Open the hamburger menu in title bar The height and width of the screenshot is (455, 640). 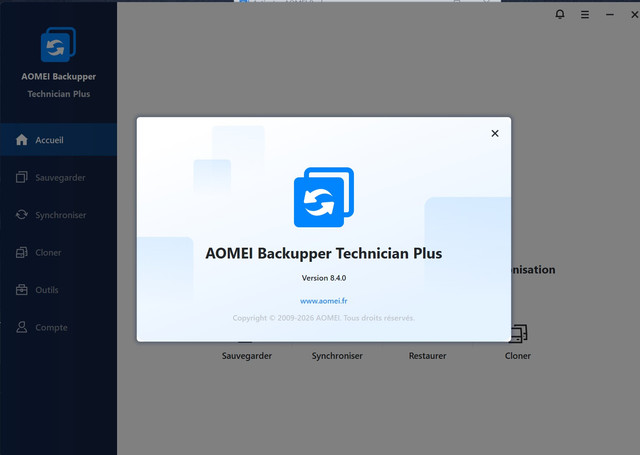click(585, 15)
